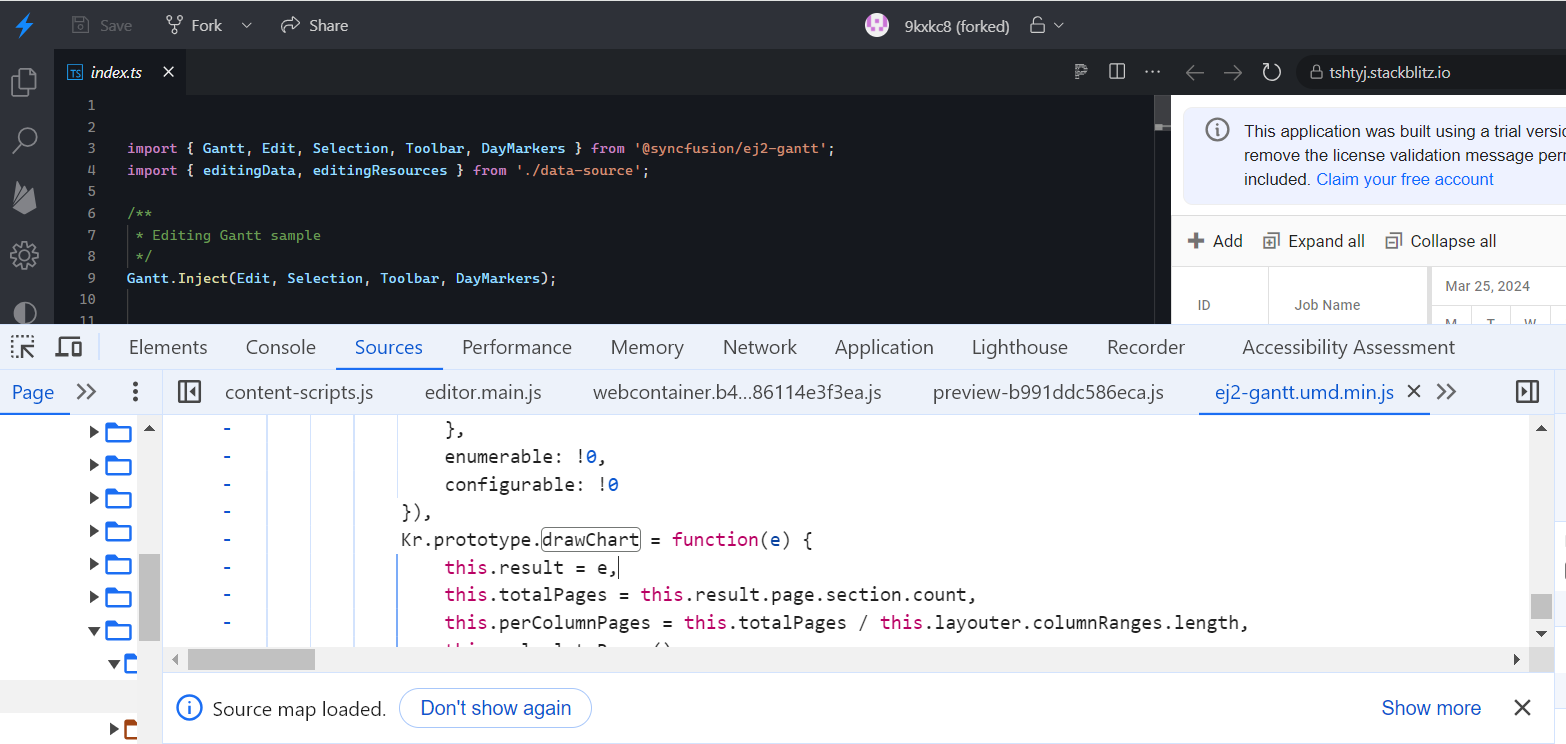Toggle the device toolbar icon
This screenshot has height=744, width=1566.
coord(69,347)
